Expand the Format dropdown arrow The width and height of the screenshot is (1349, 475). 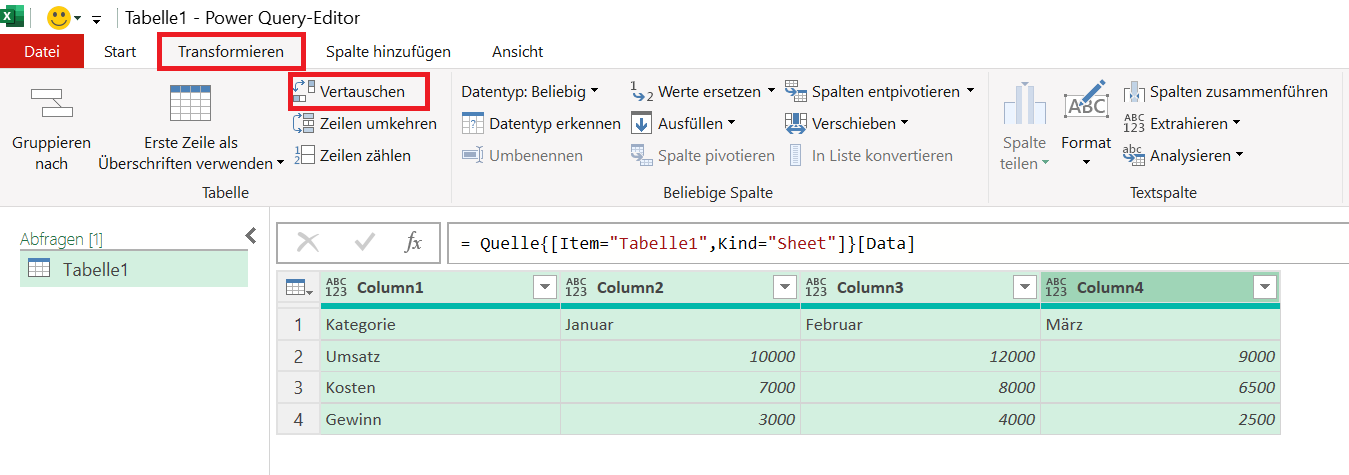[1086, 162]
